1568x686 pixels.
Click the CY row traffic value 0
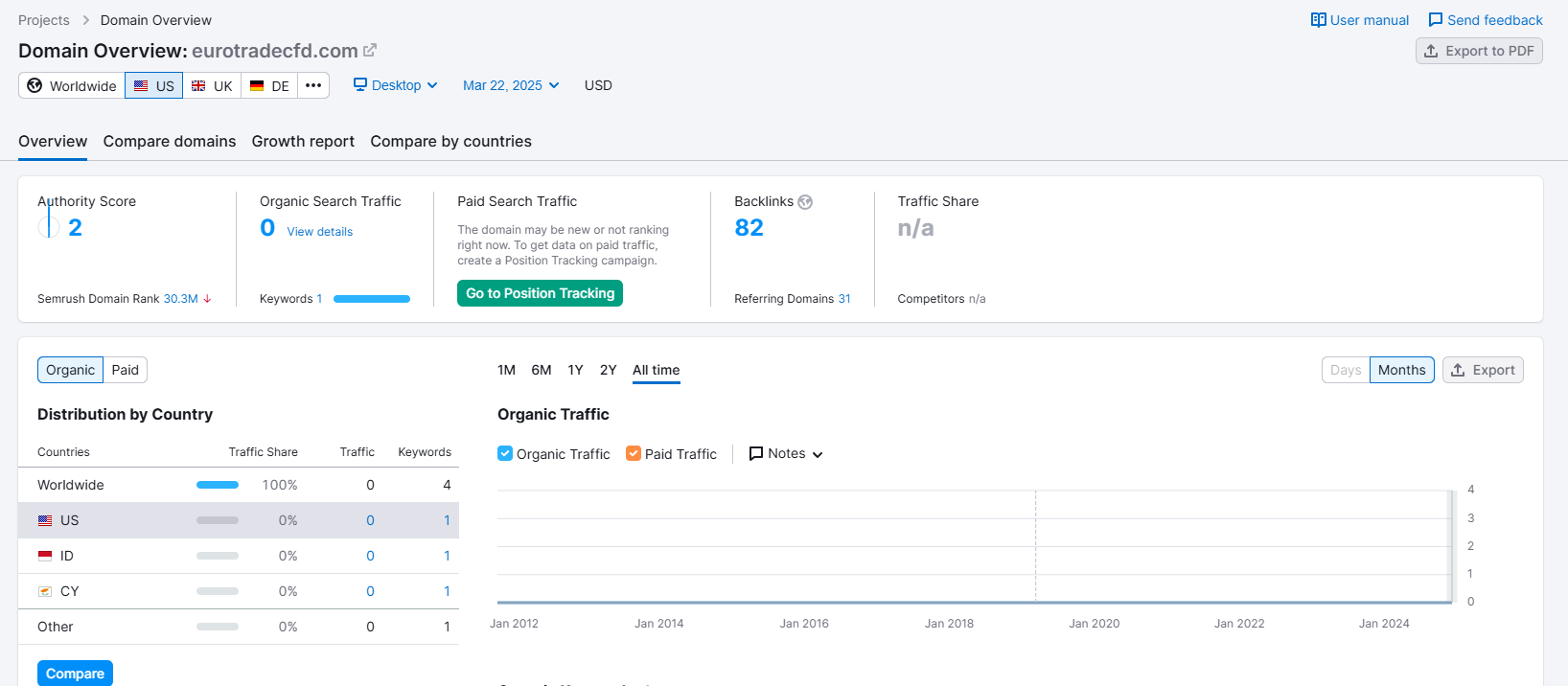coord(370,591)
